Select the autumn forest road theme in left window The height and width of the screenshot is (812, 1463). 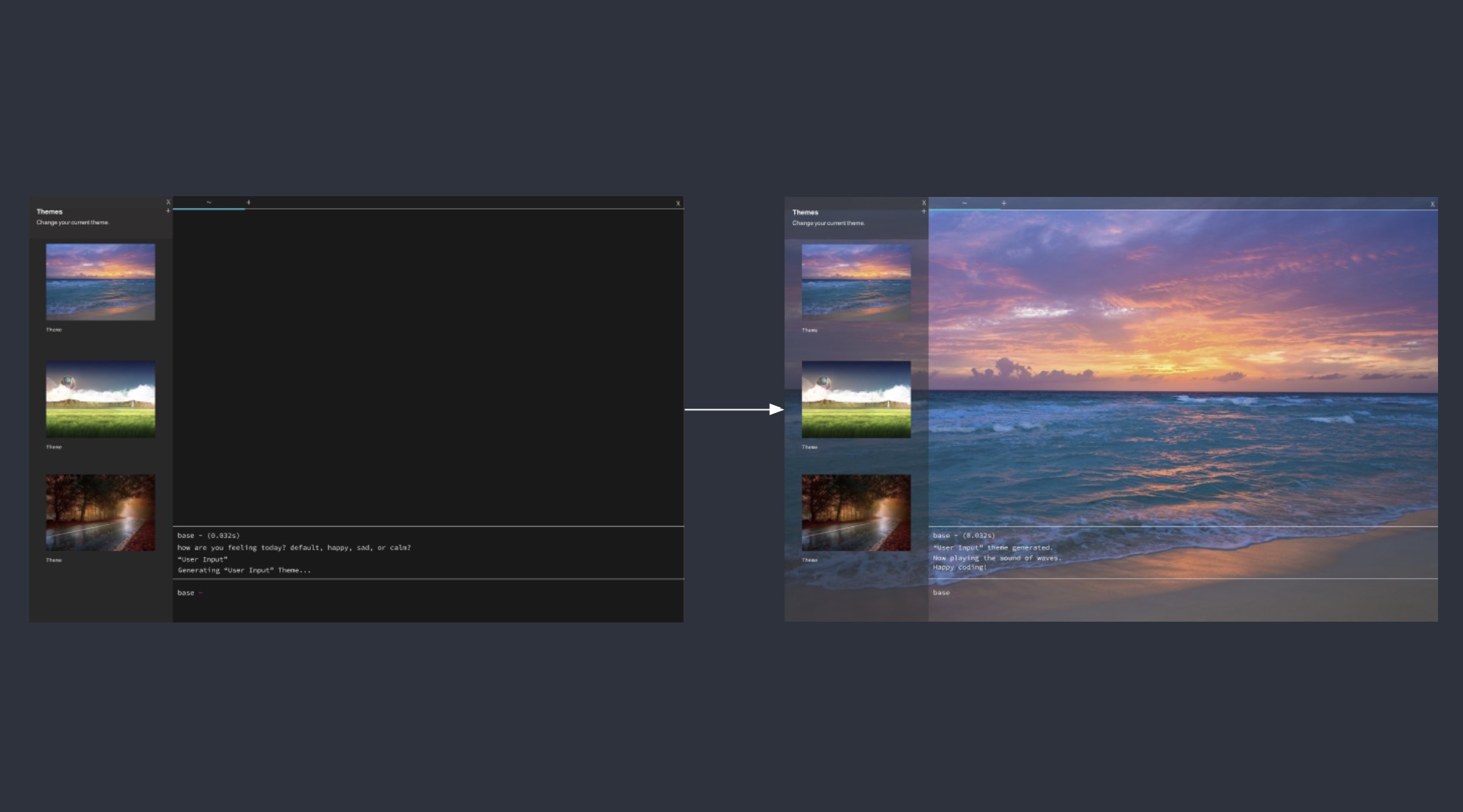[x=101, y=512]
